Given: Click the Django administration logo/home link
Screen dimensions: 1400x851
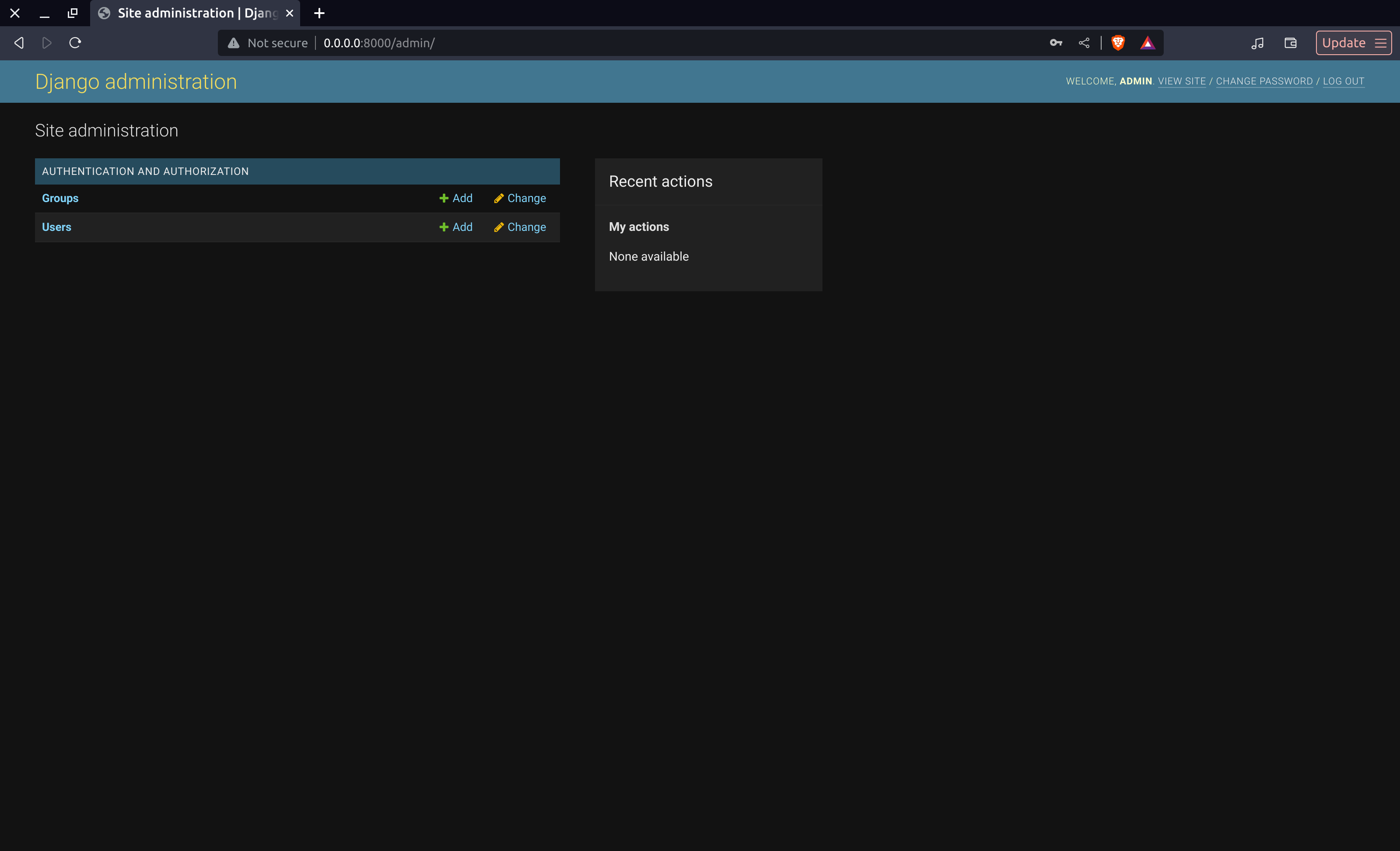Looking at the screenshot, I should pyautogui.click(x=136, y=81).
